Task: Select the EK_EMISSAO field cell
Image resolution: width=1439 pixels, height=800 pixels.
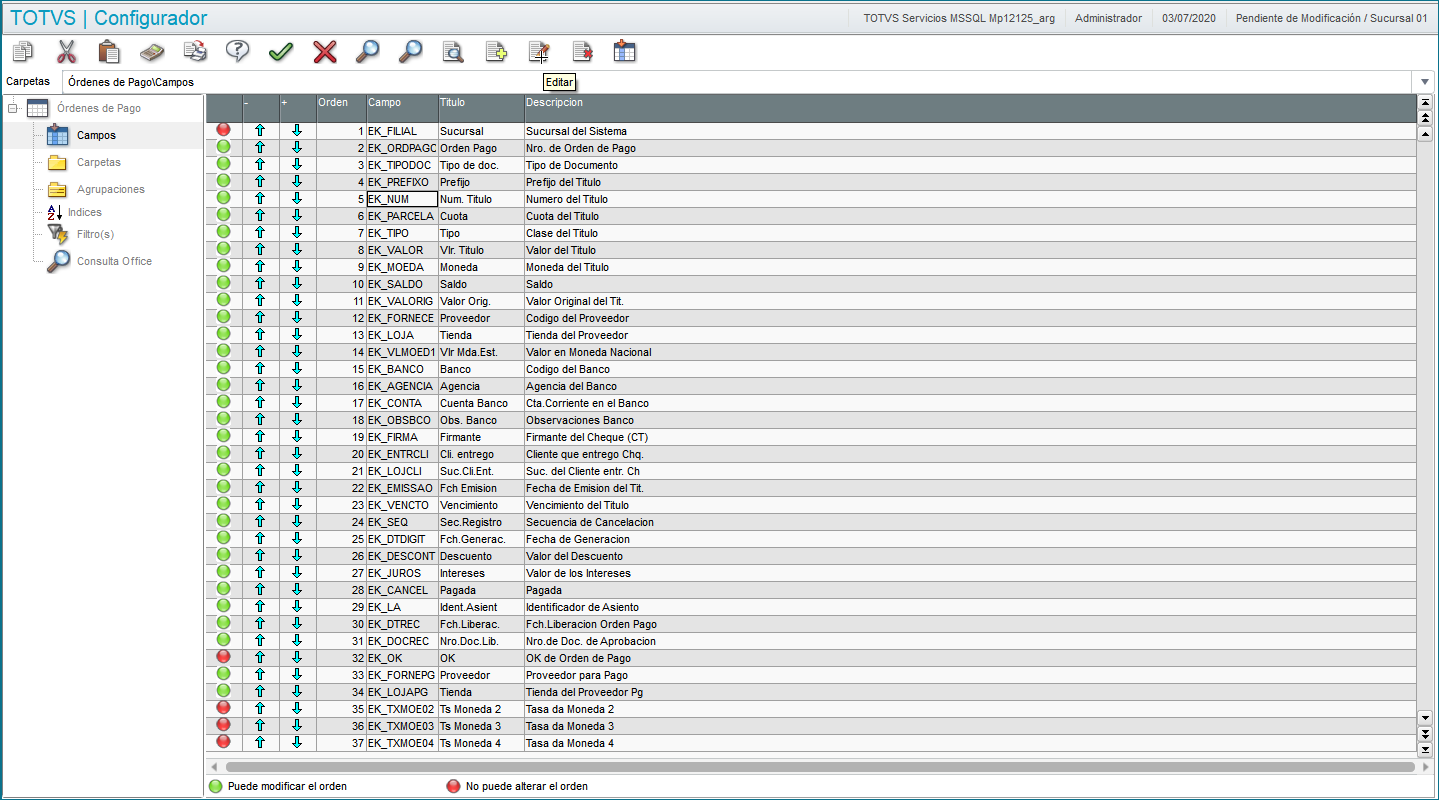Action: click(x=402, y=488)
